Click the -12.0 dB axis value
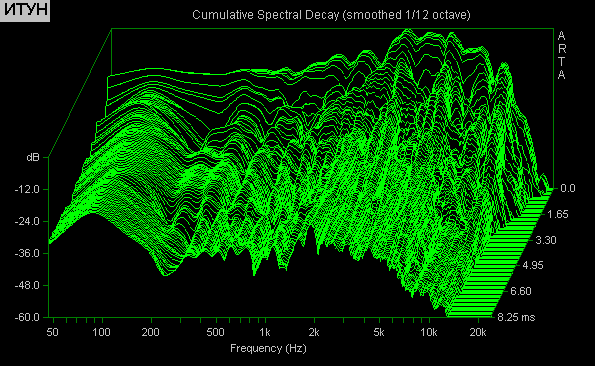The width and height of the screenshot is (595, 366). (27, 189)
